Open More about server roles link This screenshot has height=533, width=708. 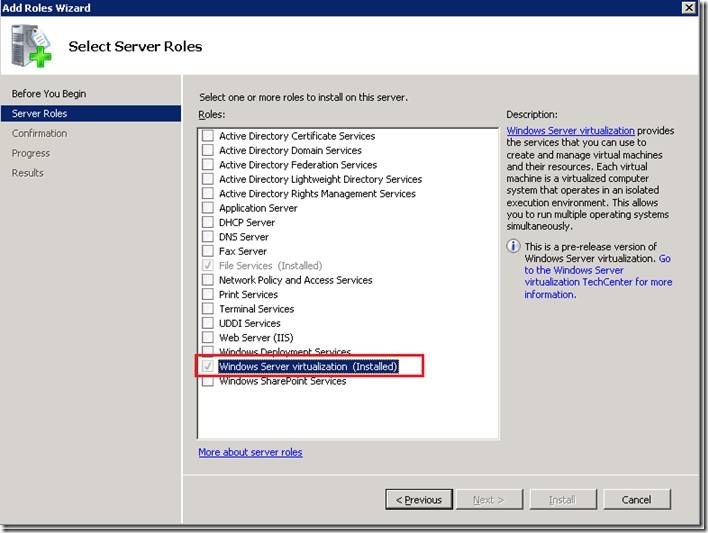coord(251,452)
